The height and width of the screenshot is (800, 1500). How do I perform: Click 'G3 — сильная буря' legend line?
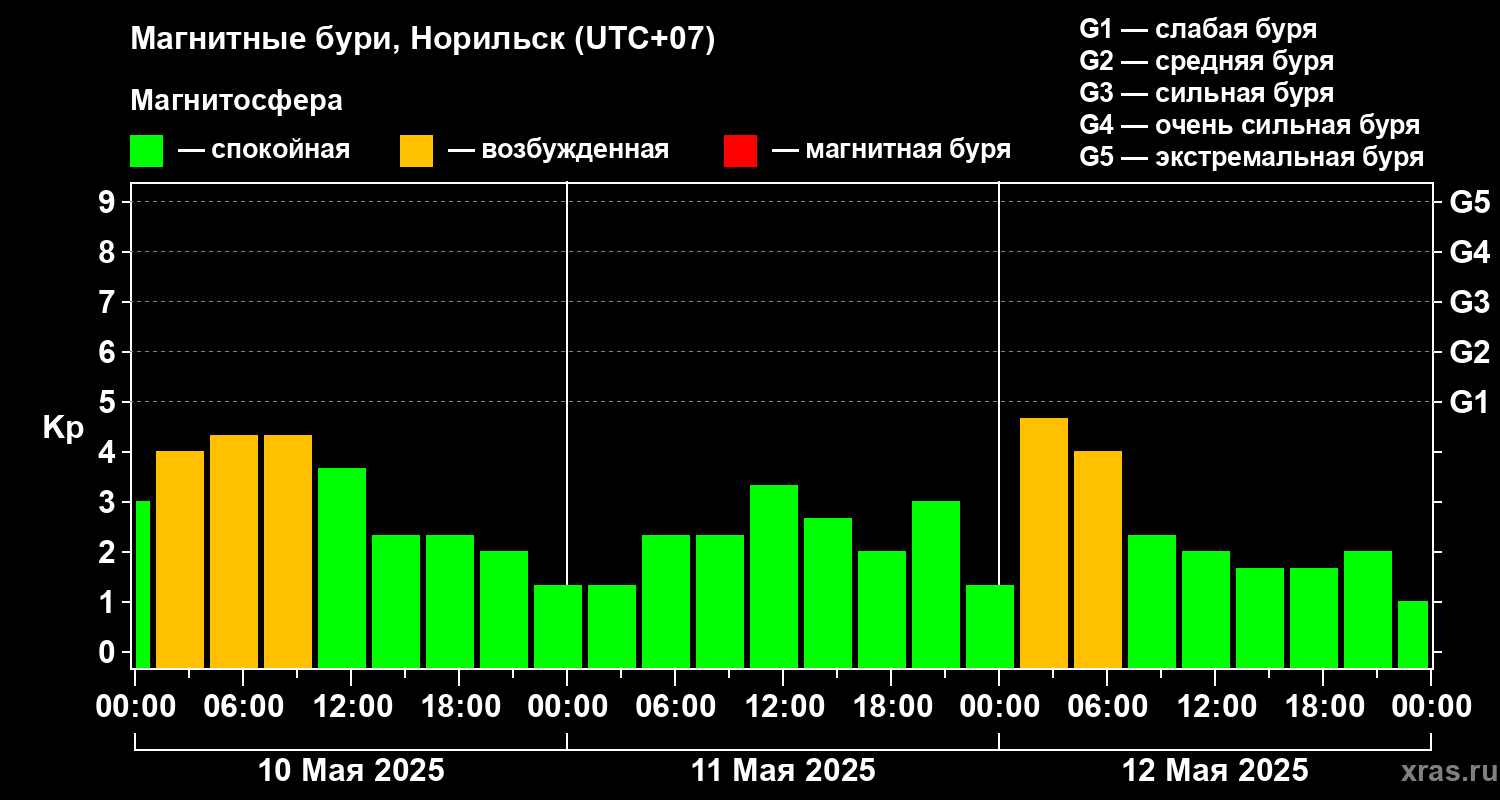pos(1206,93)
